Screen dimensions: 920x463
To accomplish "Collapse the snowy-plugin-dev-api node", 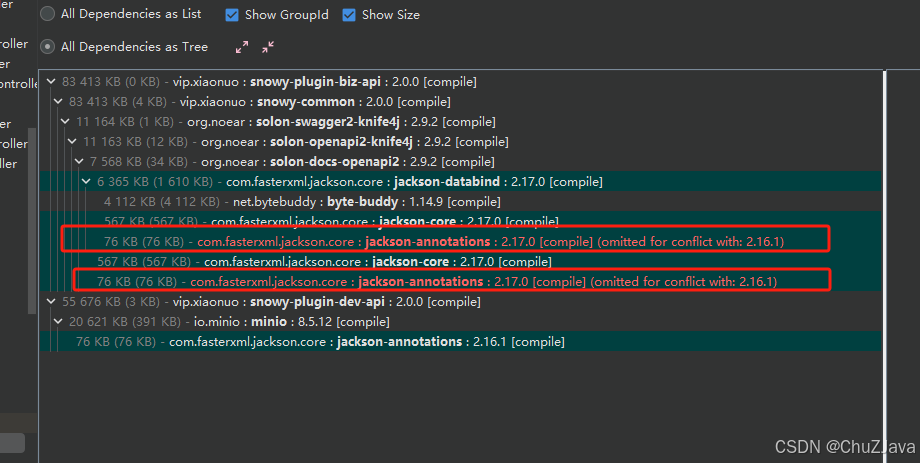I will (51, 302).
